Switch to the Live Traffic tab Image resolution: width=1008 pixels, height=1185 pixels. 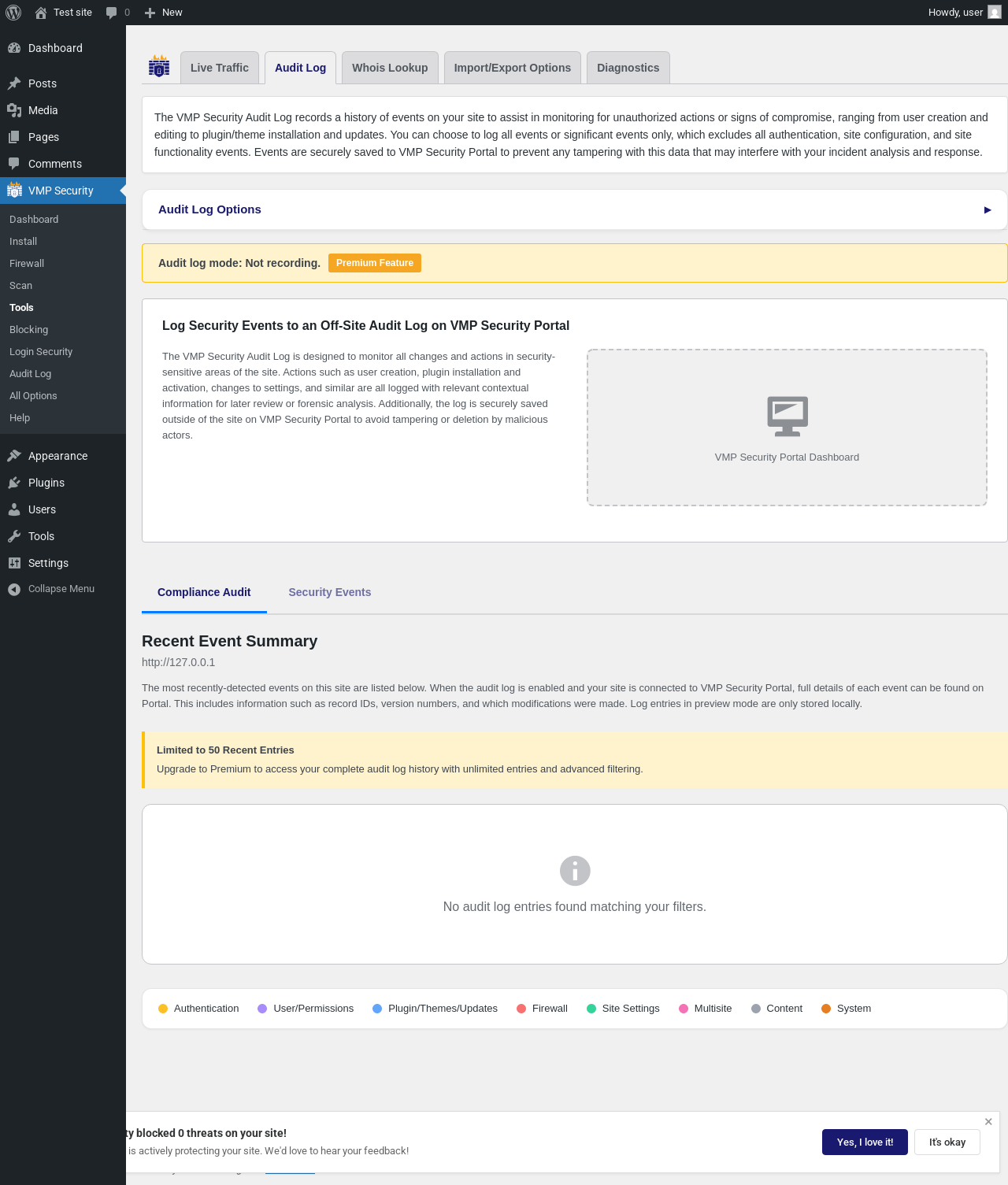point(220,68)
